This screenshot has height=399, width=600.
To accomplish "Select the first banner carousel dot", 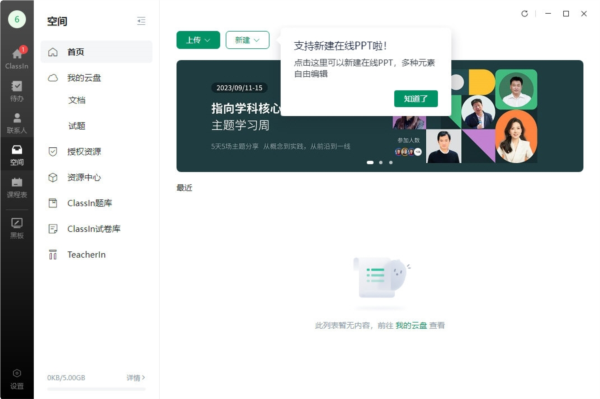I will (x=370, y=163).
